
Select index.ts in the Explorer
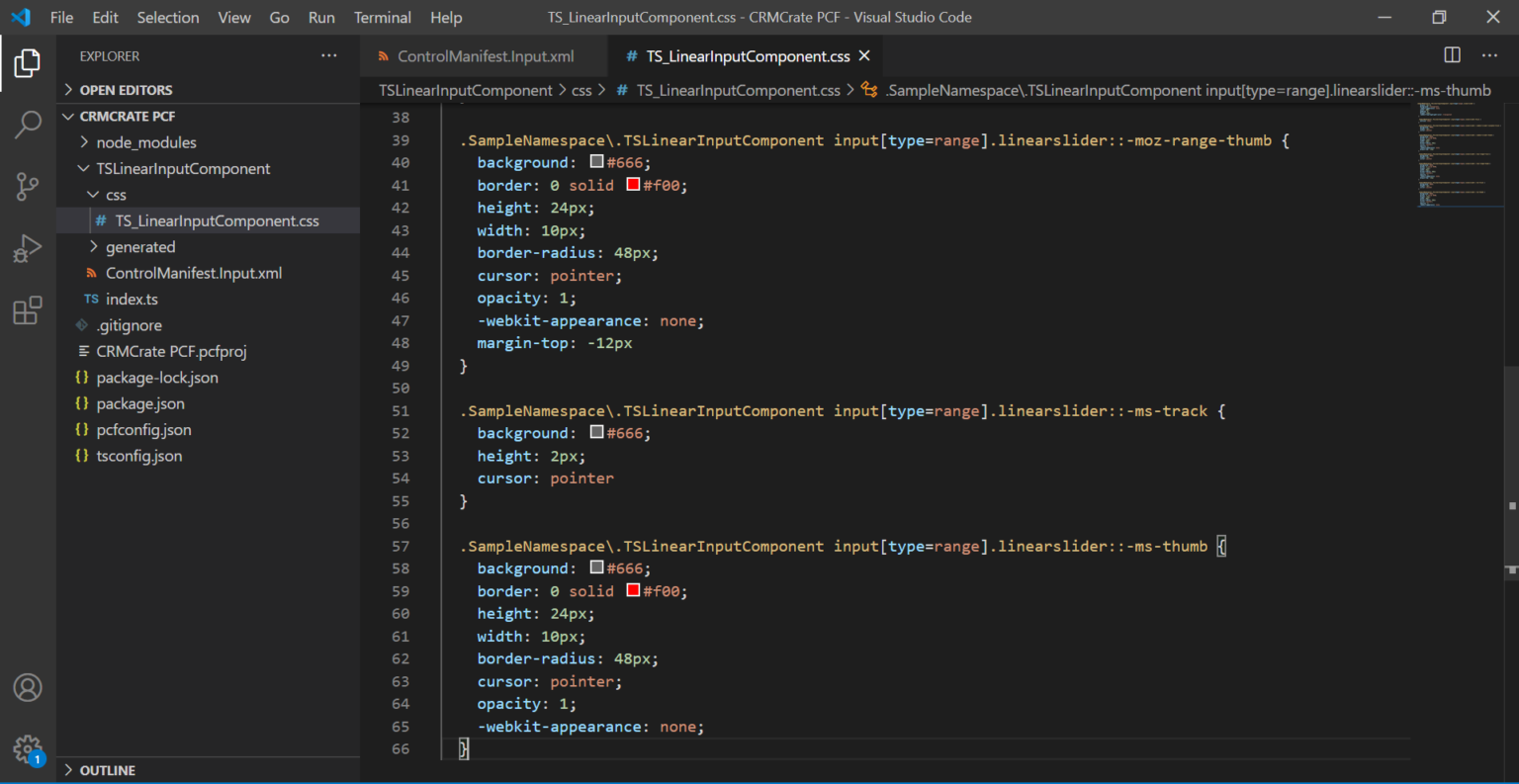pyautogui.click(x=130, y=299)
